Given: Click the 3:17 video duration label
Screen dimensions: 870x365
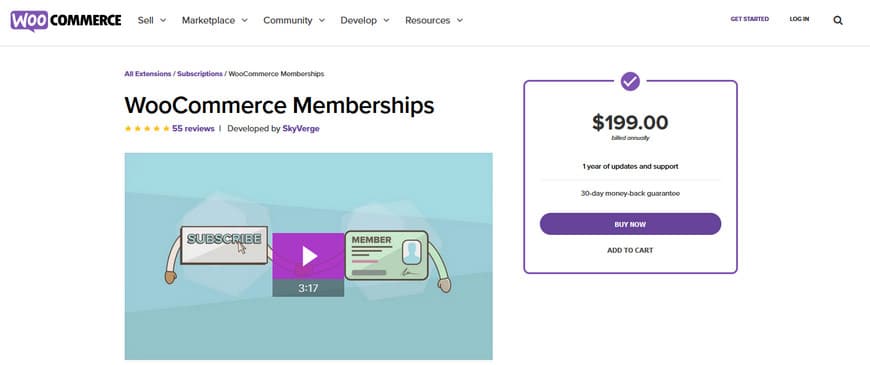Looking at the screenshot, I should pyautogui.click(x=308, y=288).
